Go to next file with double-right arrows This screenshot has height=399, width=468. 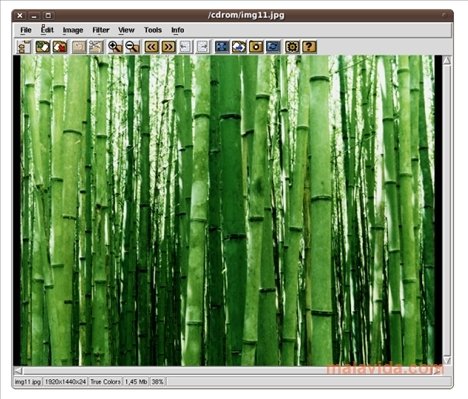click(x=169, y=47)
